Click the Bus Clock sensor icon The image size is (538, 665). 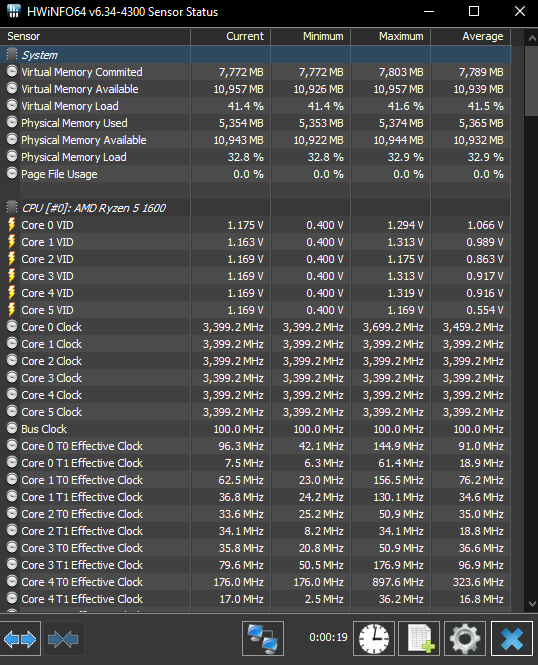pyautogui.click(x=12, y=428)
